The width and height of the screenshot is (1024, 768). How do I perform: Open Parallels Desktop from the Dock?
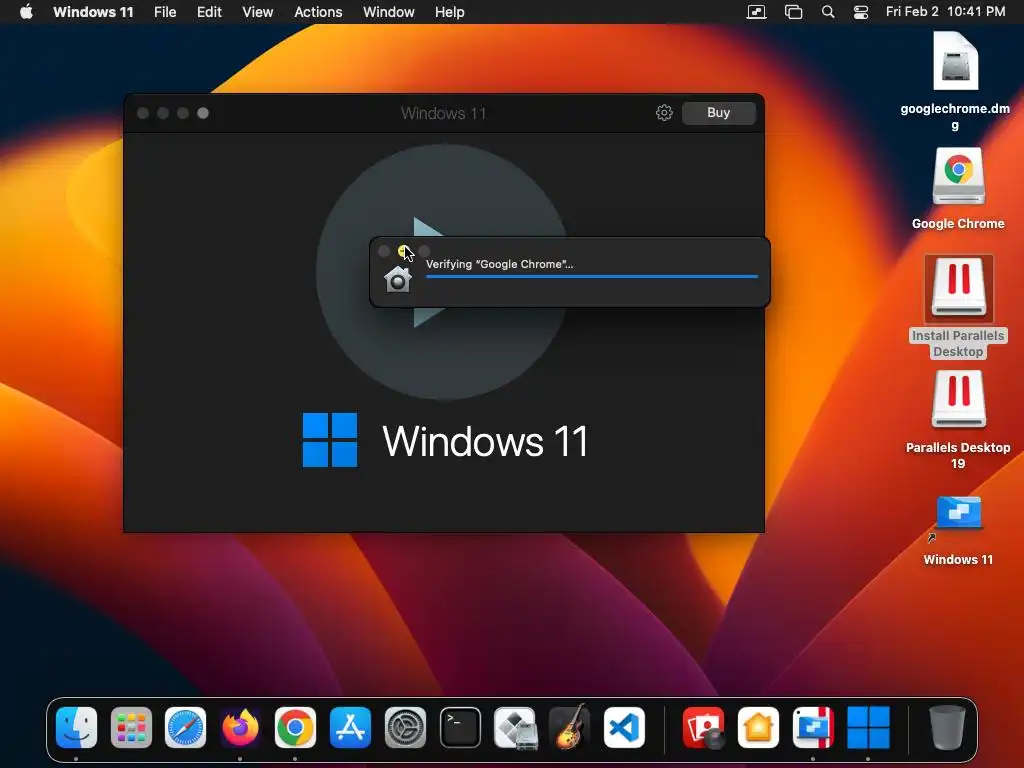(x=813, y=728)
